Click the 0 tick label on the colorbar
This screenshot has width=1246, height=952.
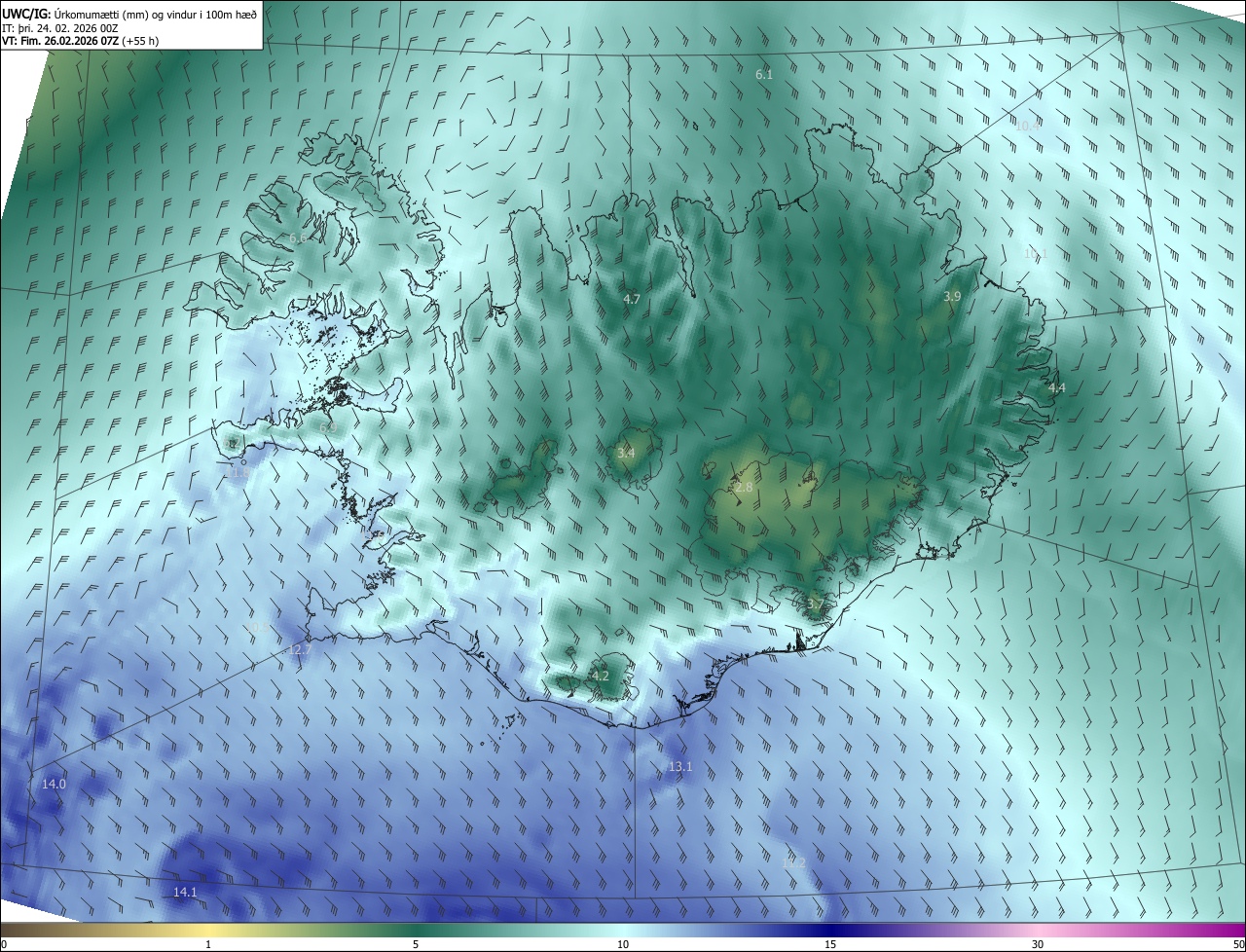pos(4,944)
